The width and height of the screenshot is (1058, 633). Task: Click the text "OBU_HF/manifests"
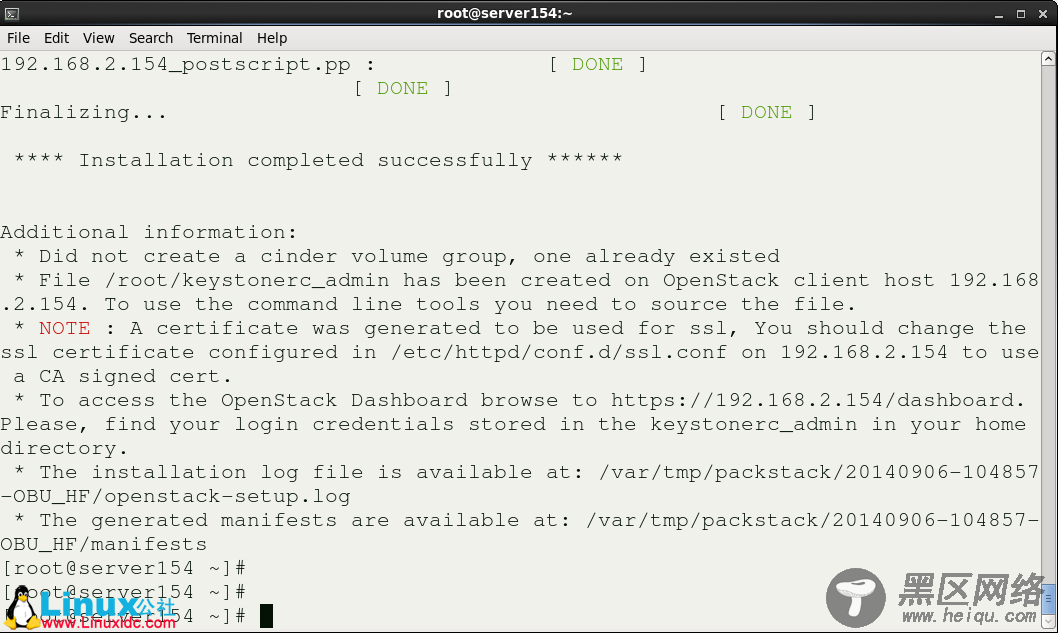point(104,545)
